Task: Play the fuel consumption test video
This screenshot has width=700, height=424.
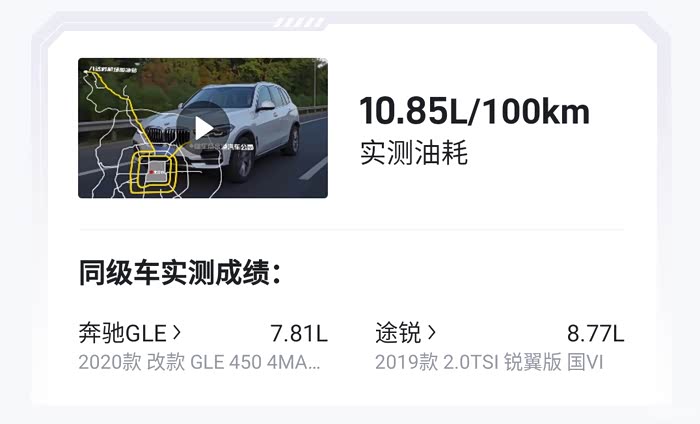Action: tap(203, 128)
